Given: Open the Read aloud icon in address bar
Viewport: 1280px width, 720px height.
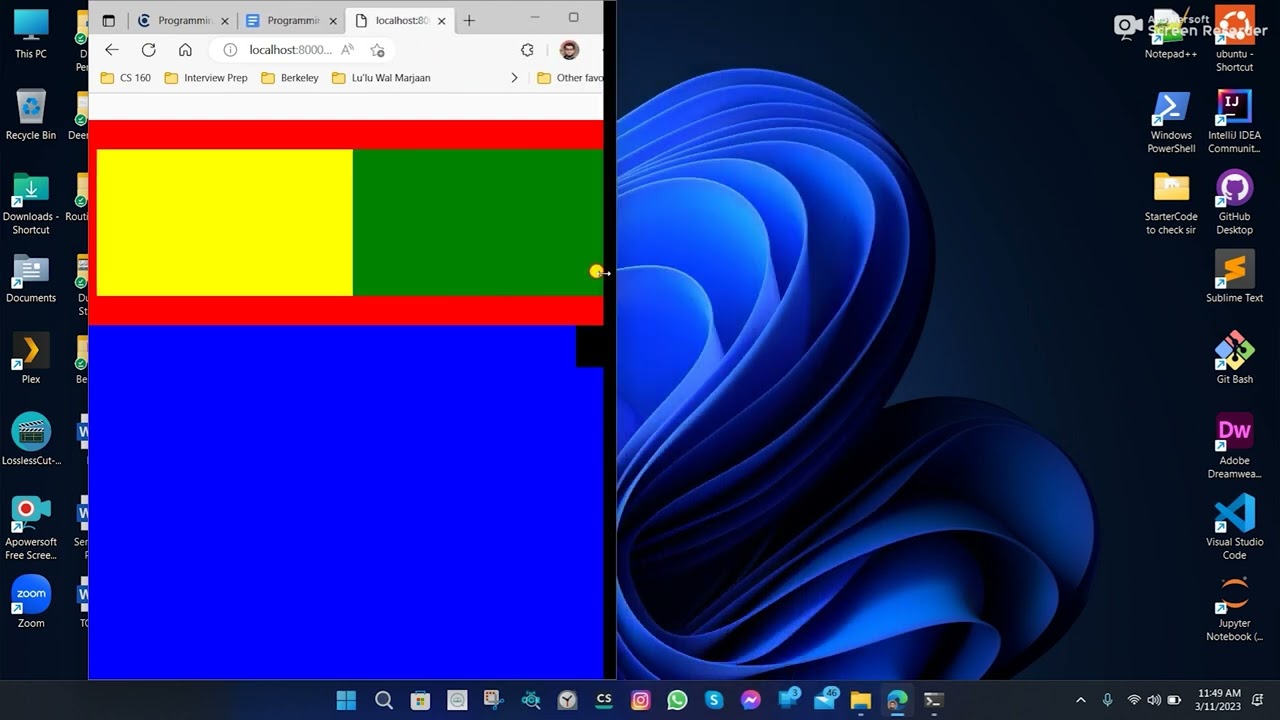Looking at the screenshot, I should click(348, 50).
